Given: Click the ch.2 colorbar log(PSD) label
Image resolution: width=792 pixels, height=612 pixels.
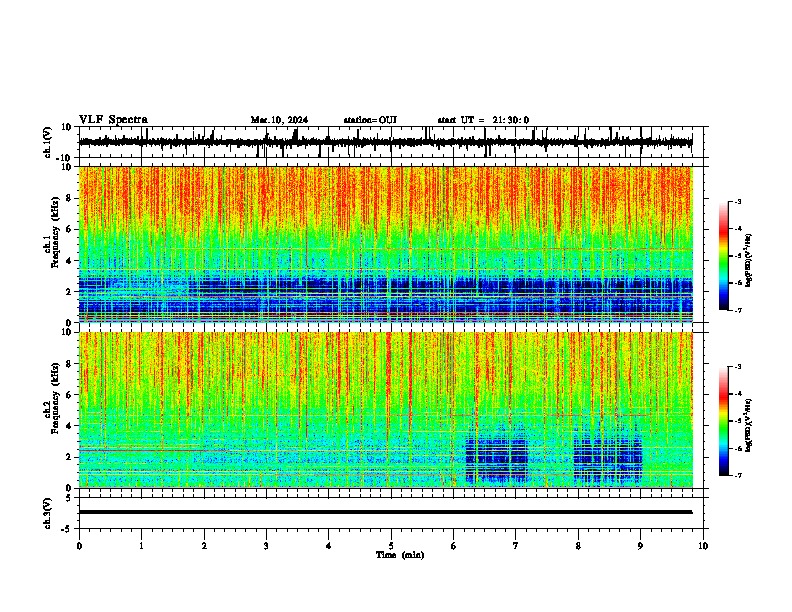Looking at the screenshot, I should tap(749, 425).
